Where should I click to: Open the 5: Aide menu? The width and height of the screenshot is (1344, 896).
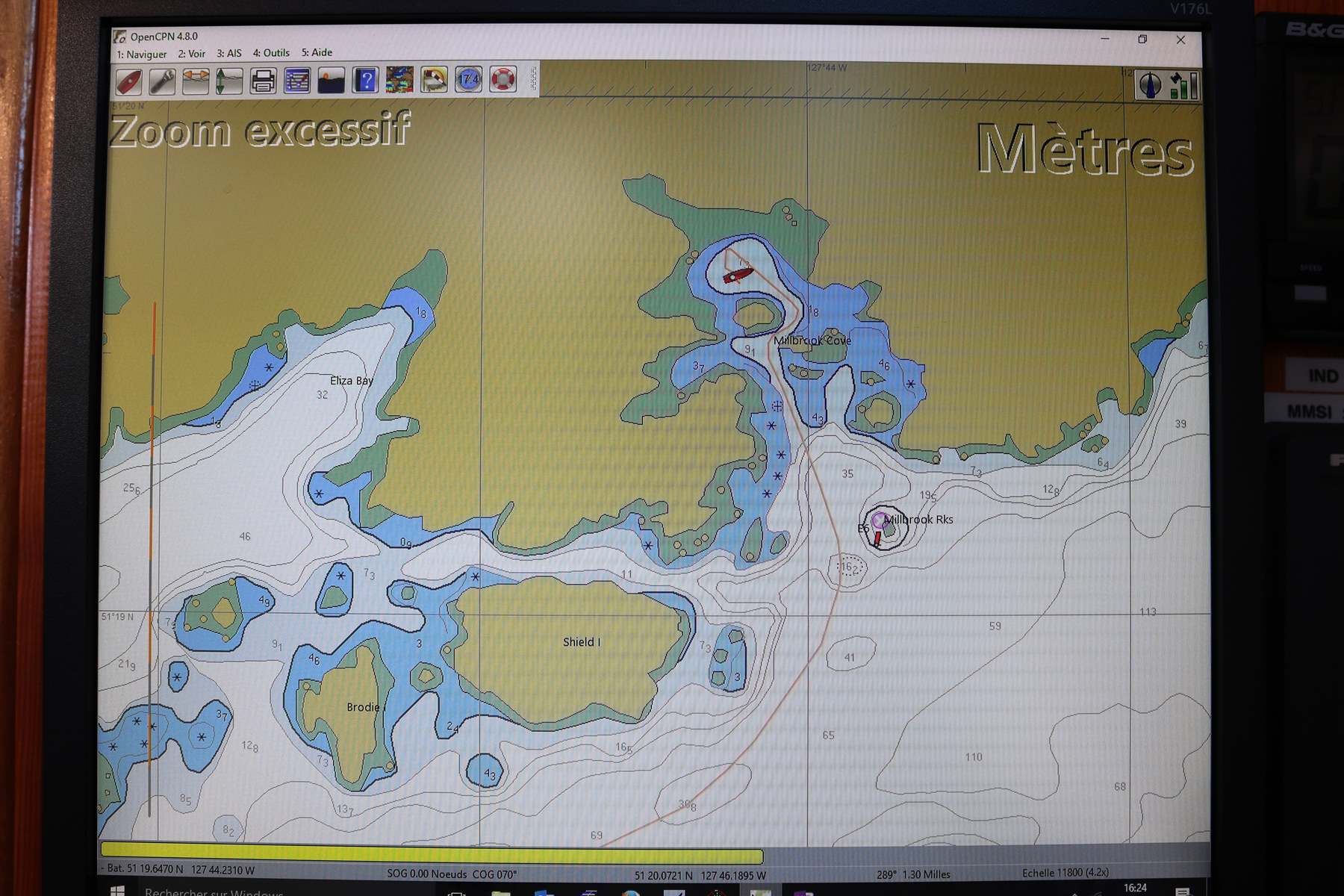coord(317,52)
